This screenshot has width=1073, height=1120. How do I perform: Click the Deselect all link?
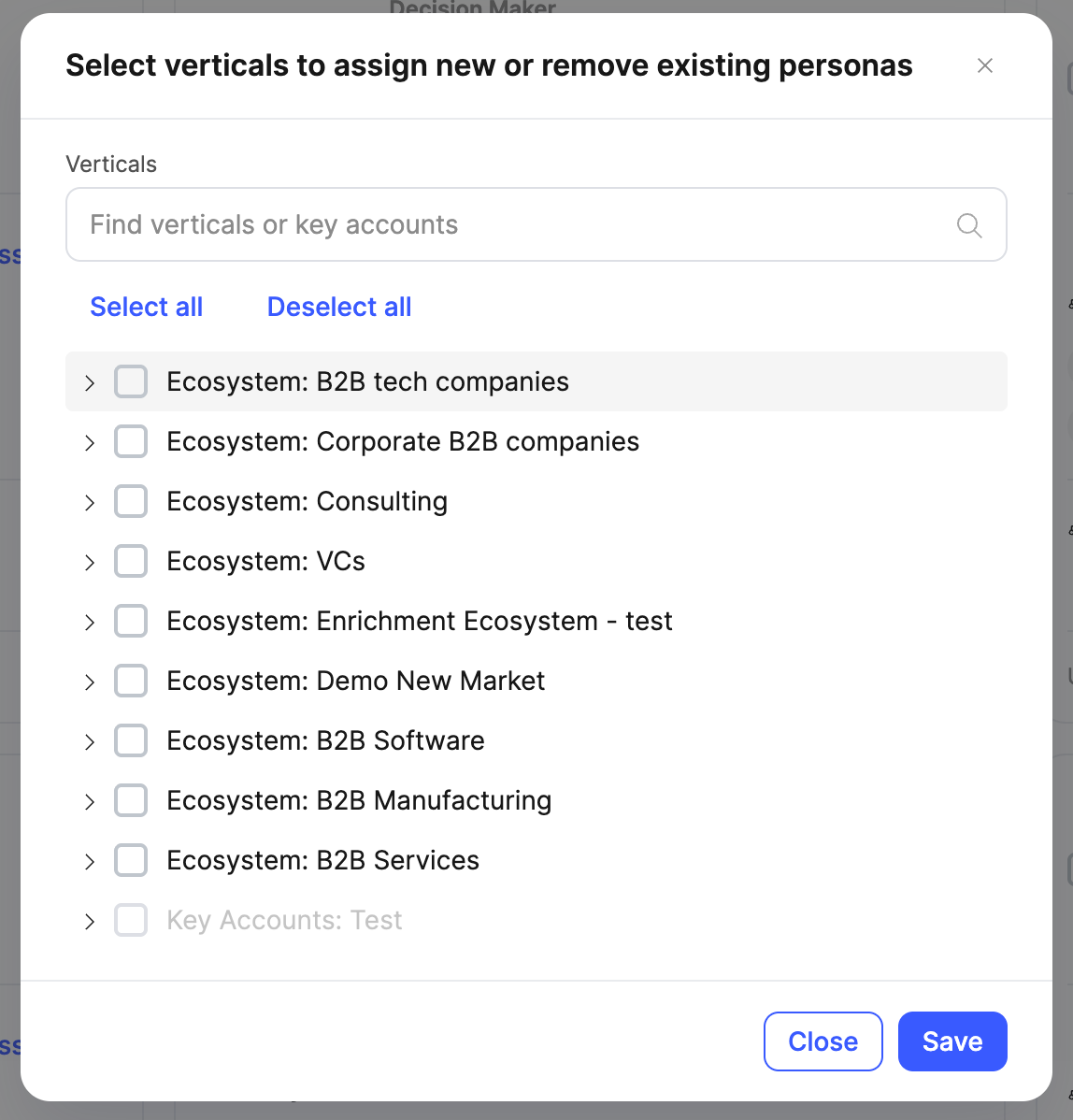point(339,307)
